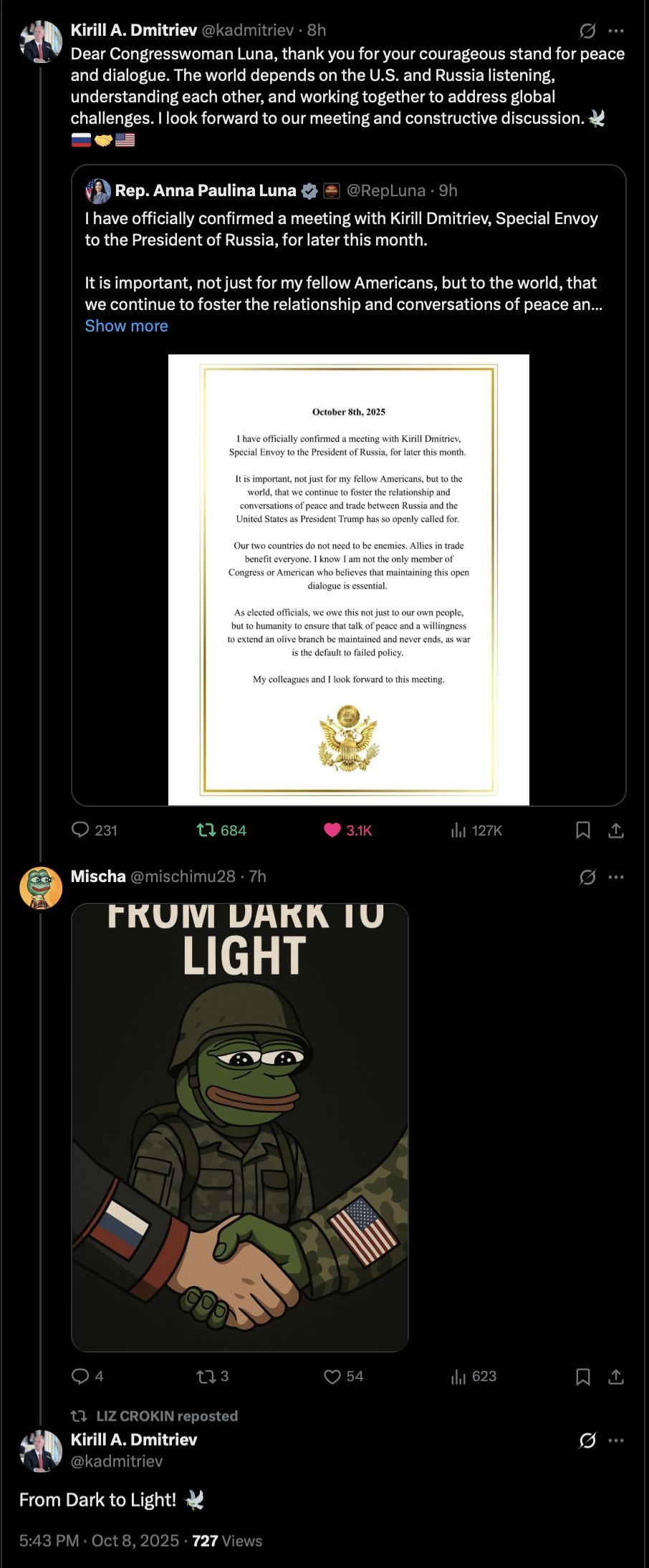649x1568 pixels.
Task: Open more options on From Dark to Light post
Action: (616, 1441)
